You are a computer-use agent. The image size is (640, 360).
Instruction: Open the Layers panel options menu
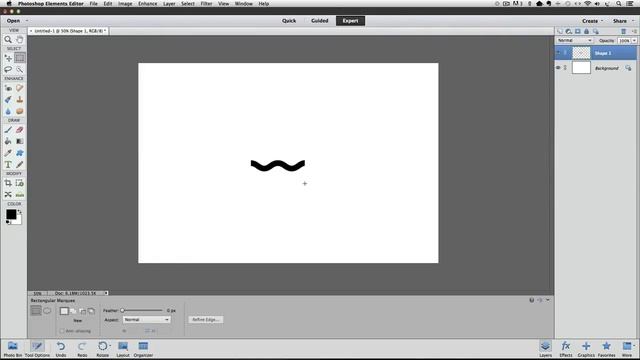(x=634, y=31)
